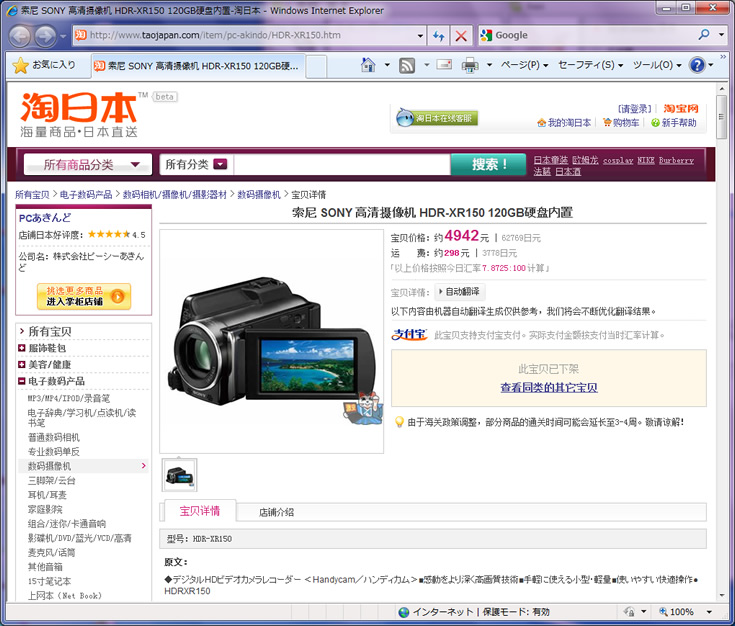Click the URL address bar
Viewport: 735px width, 626px height.
click(251, 35)
